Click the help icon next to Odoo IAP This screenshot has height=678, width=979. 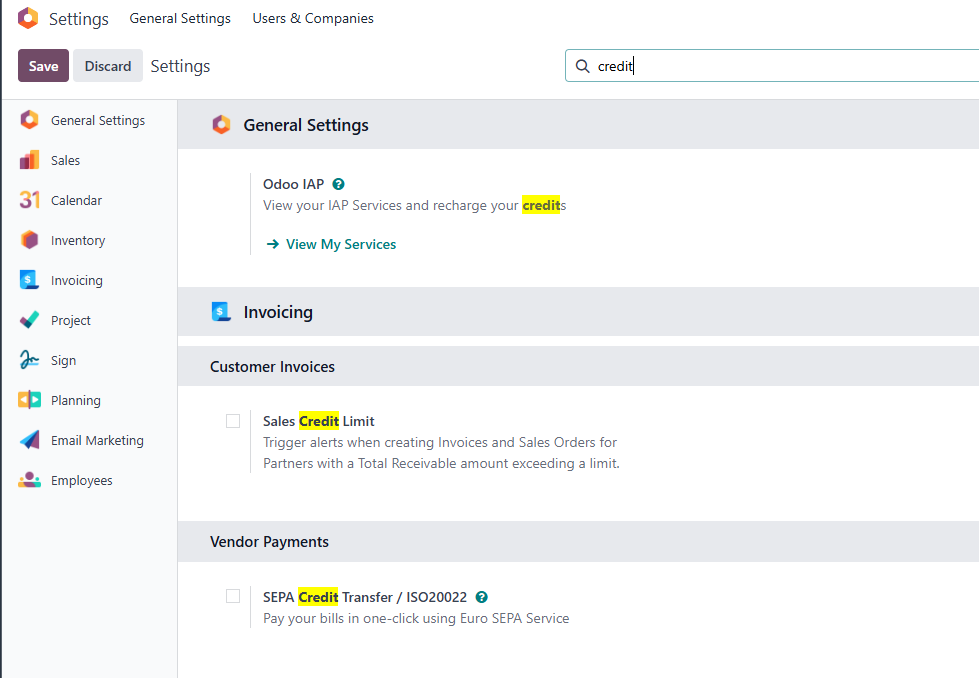pyautogui.click(x=338, y=184)
